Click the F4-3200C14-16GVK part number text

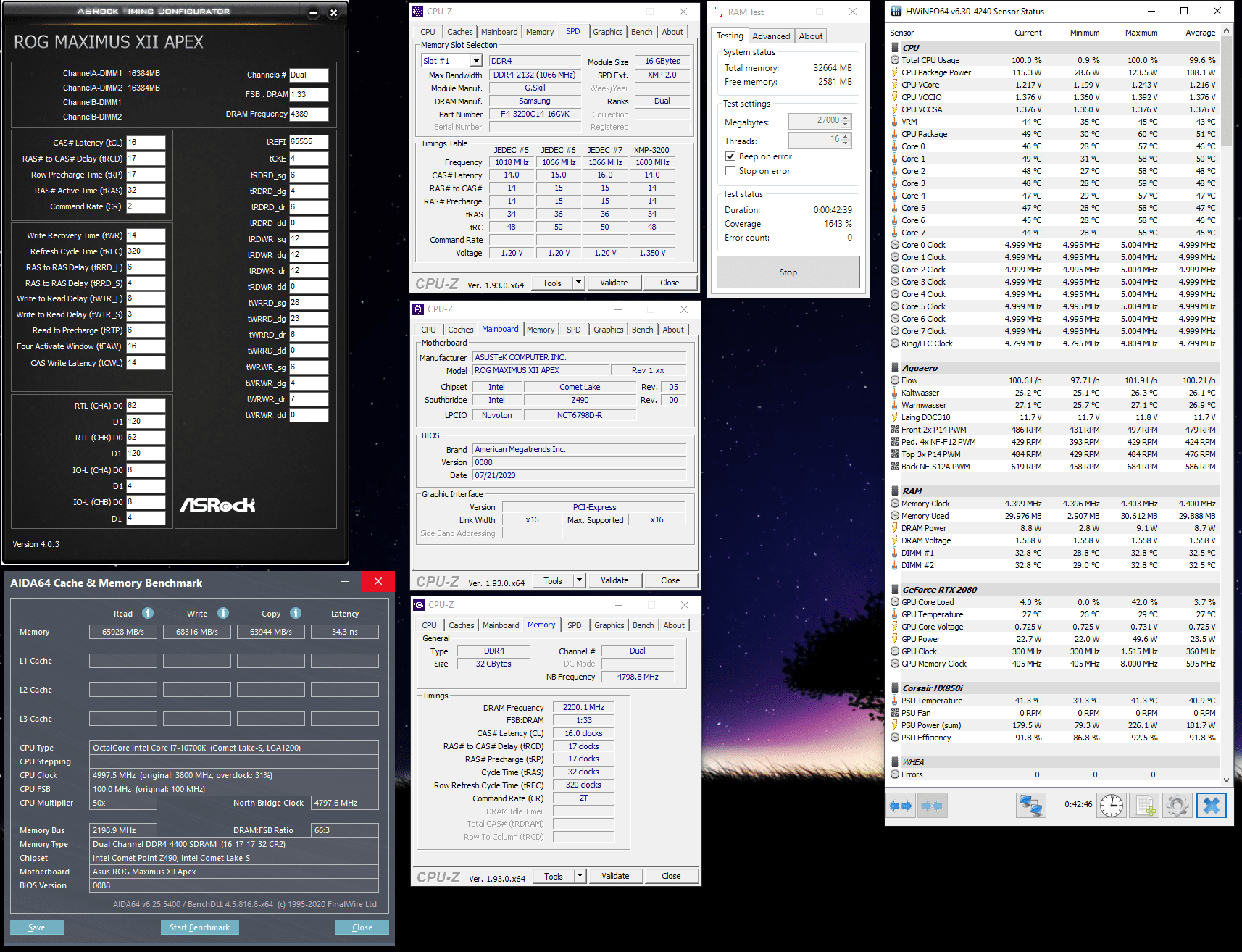(535, 114)
